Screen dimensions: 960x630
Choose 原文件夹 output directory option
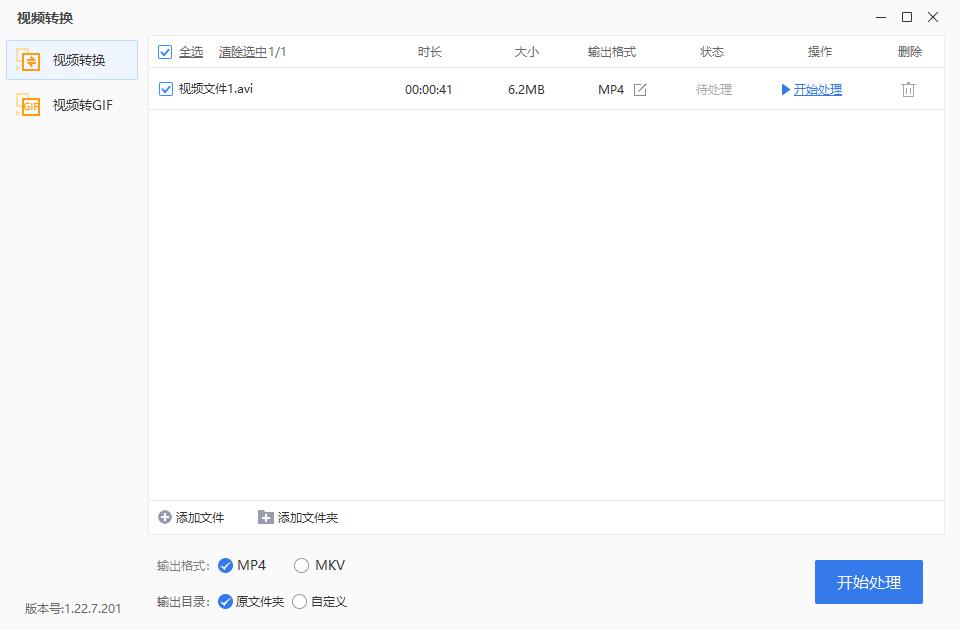pos(225,602)
